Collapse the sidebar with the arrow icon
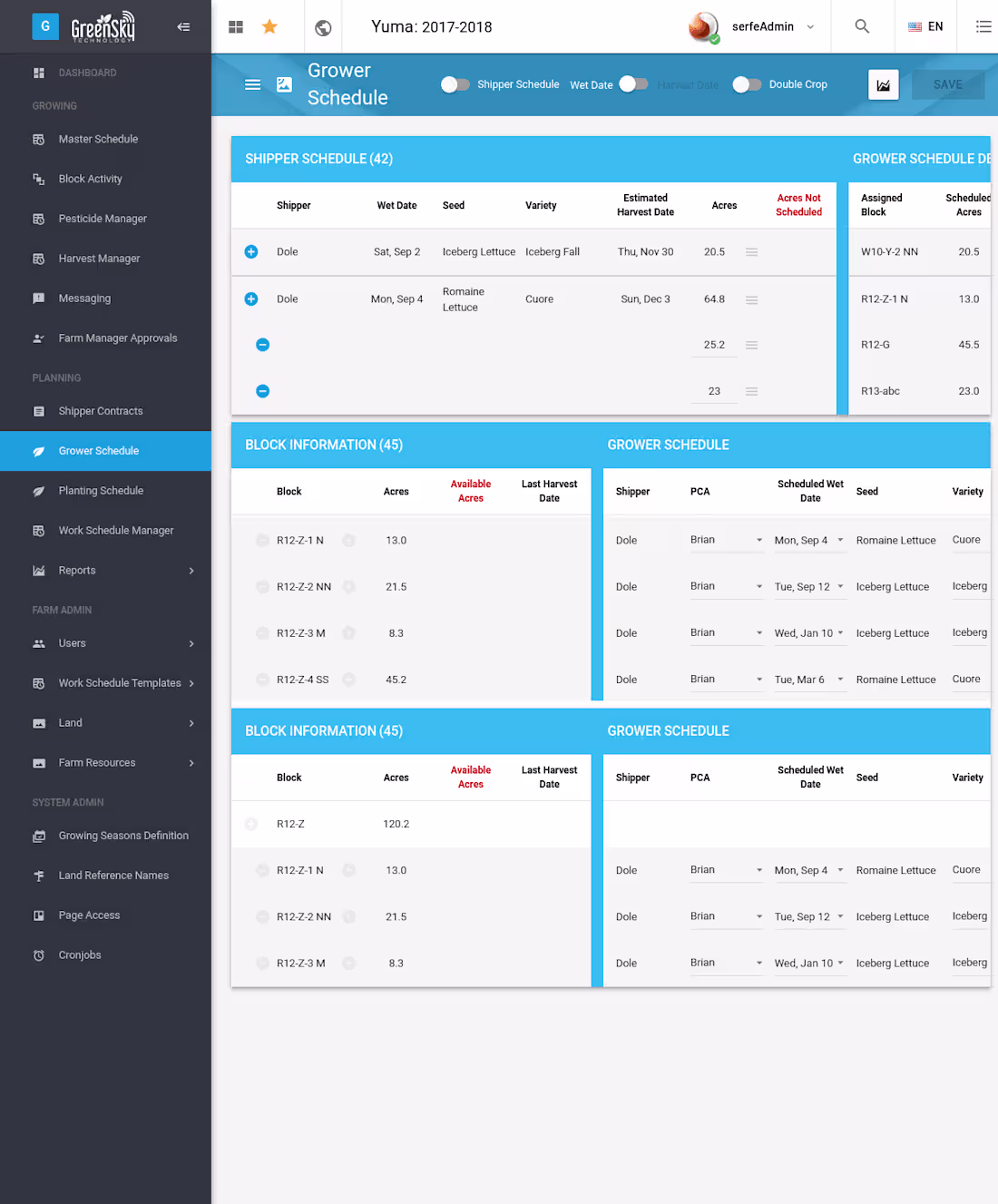This screenshot has width=998, height=1204. click(183, 27)
